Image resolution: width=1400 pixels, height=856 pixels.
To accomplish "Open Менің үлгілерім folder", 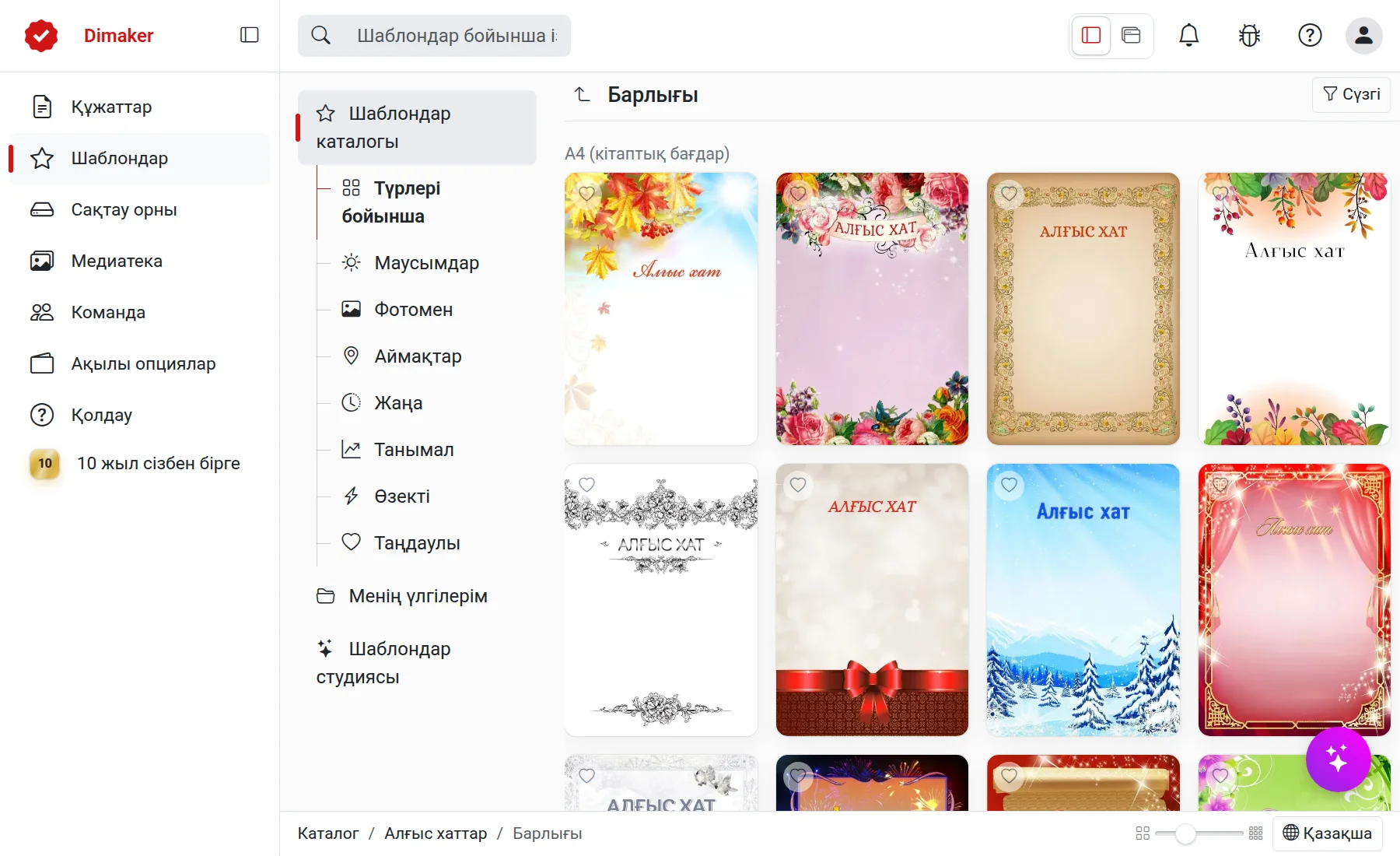I will click(x=417, y=596).
